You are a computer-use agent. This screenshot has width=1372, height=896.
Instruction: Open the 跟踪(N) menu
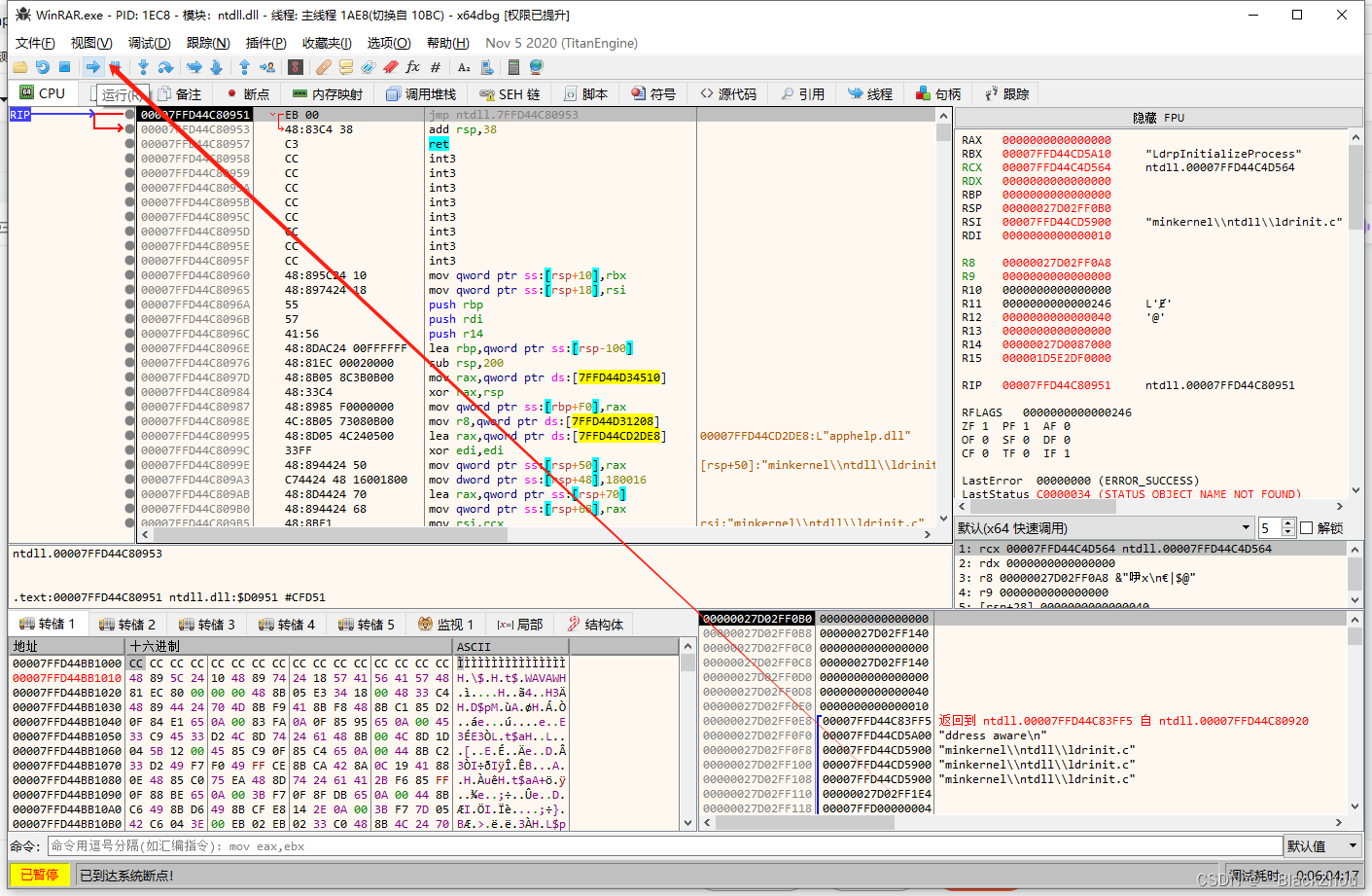coord(208,43)
